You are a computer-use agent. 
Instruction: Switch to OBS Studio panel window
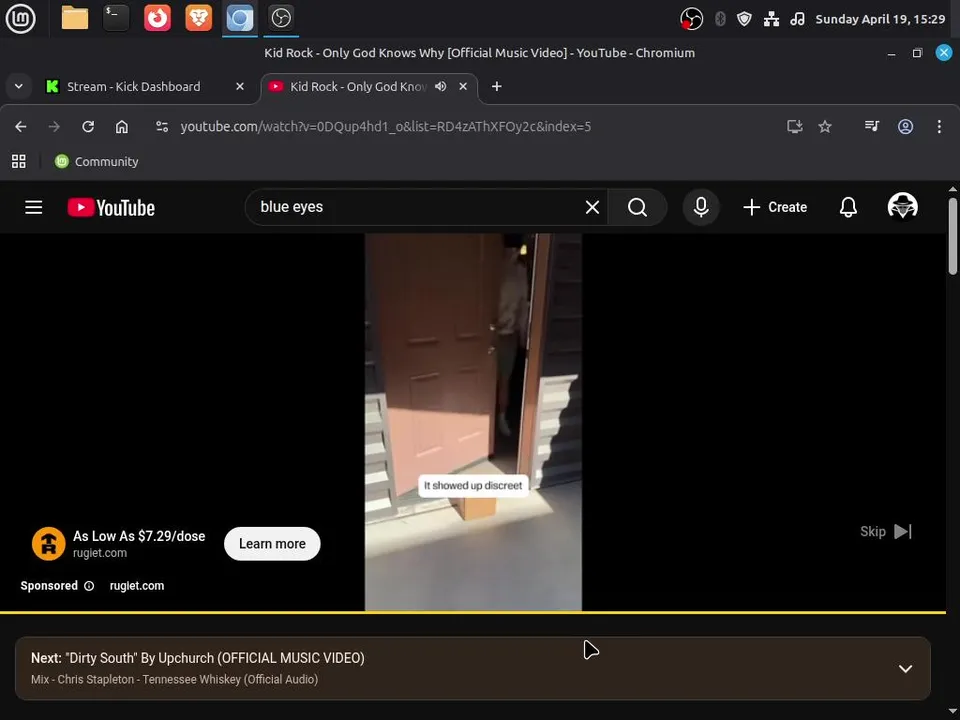coord(281,18)
